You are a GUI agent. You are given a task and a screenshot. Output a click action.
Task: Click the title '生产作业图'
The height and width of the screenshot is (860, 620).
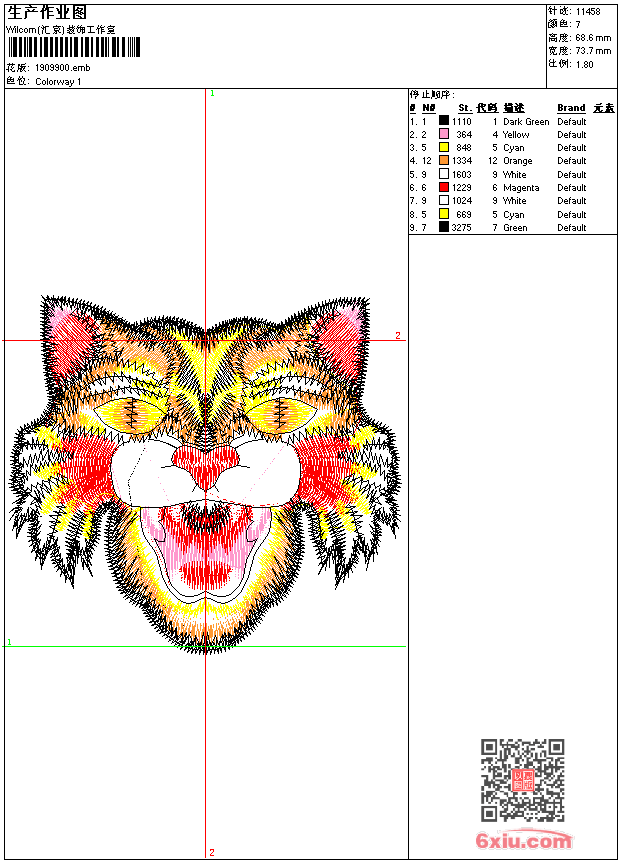47,13
